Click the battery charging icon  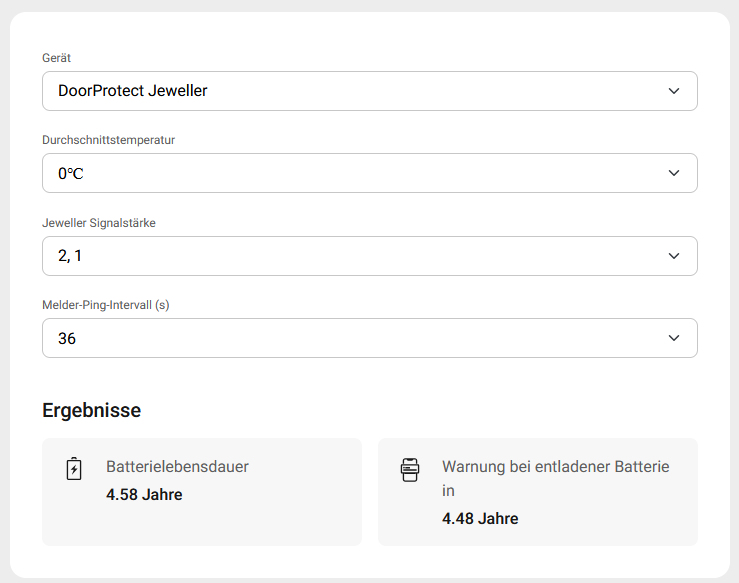click(74, 469)
